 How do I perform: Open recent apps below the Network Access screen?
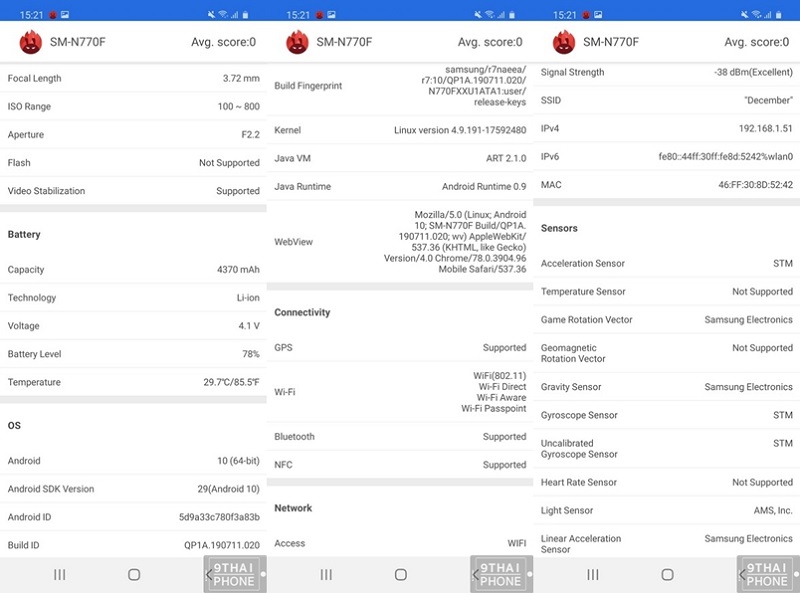coord(326,575)
